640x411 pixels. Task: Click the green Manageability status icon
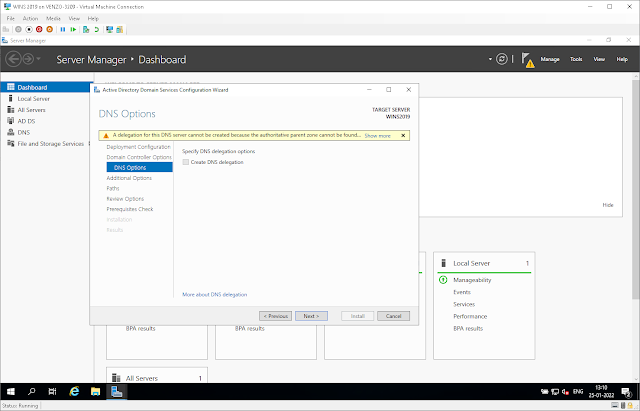(443, 280)
